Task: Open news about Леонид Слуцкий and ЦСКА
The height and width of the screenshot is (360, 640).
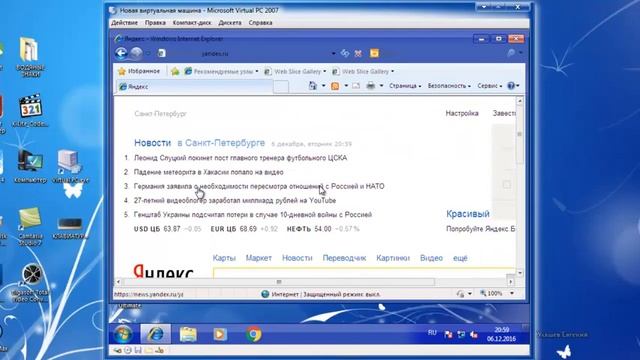Action: [x=240, y=158]
